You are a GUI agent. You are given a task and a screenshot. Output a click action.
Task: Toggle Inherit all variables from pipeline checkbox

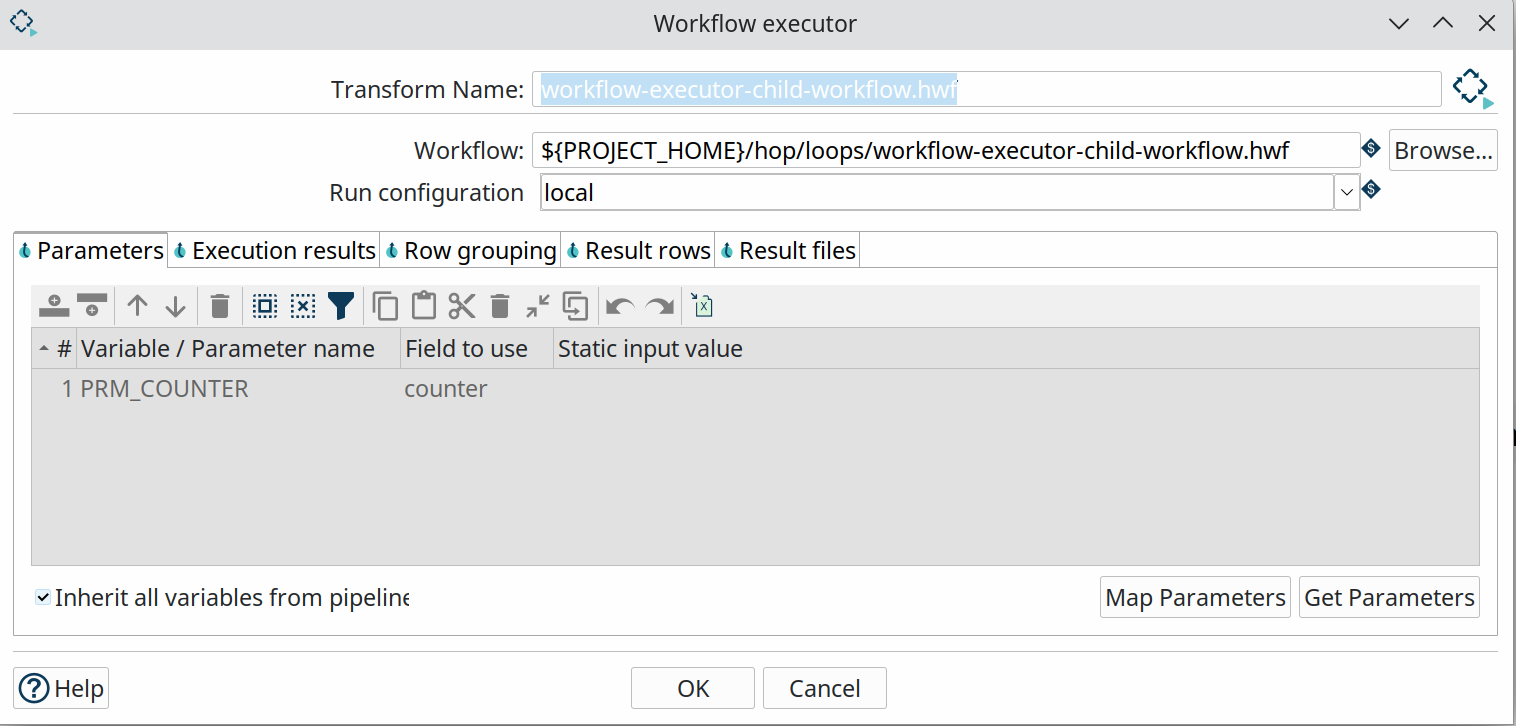(x=43, y=598)
